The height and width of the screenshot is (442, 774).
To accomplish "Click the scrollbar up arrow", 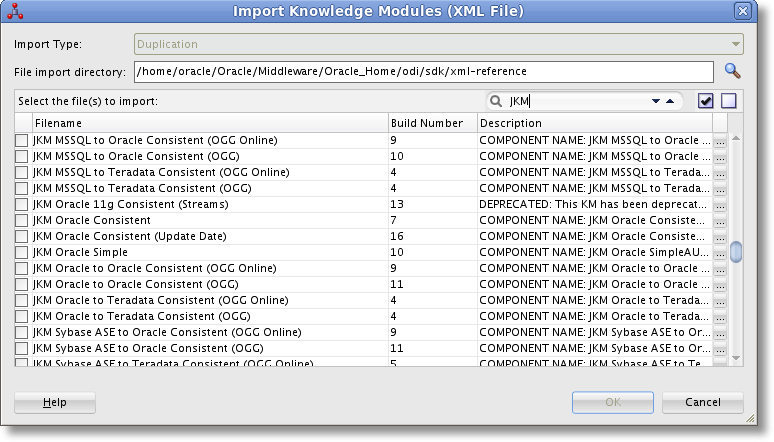I will [x=736, y=139].
